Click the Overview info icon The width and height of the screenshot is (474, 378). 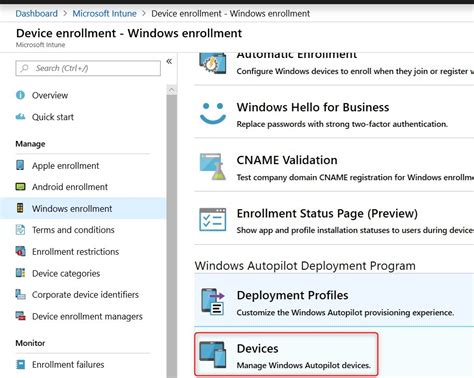click(20, 95)
